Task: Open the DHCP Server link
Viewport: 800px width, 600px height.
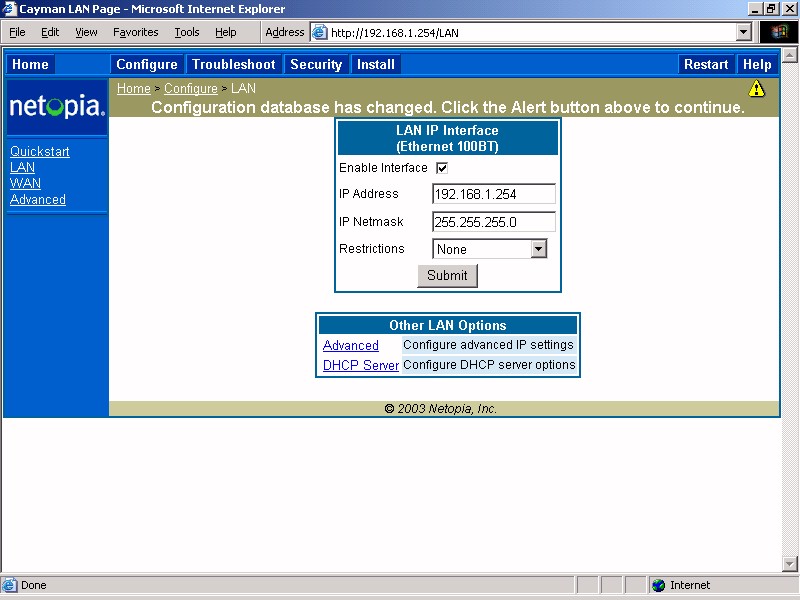Action: point(361,365)
